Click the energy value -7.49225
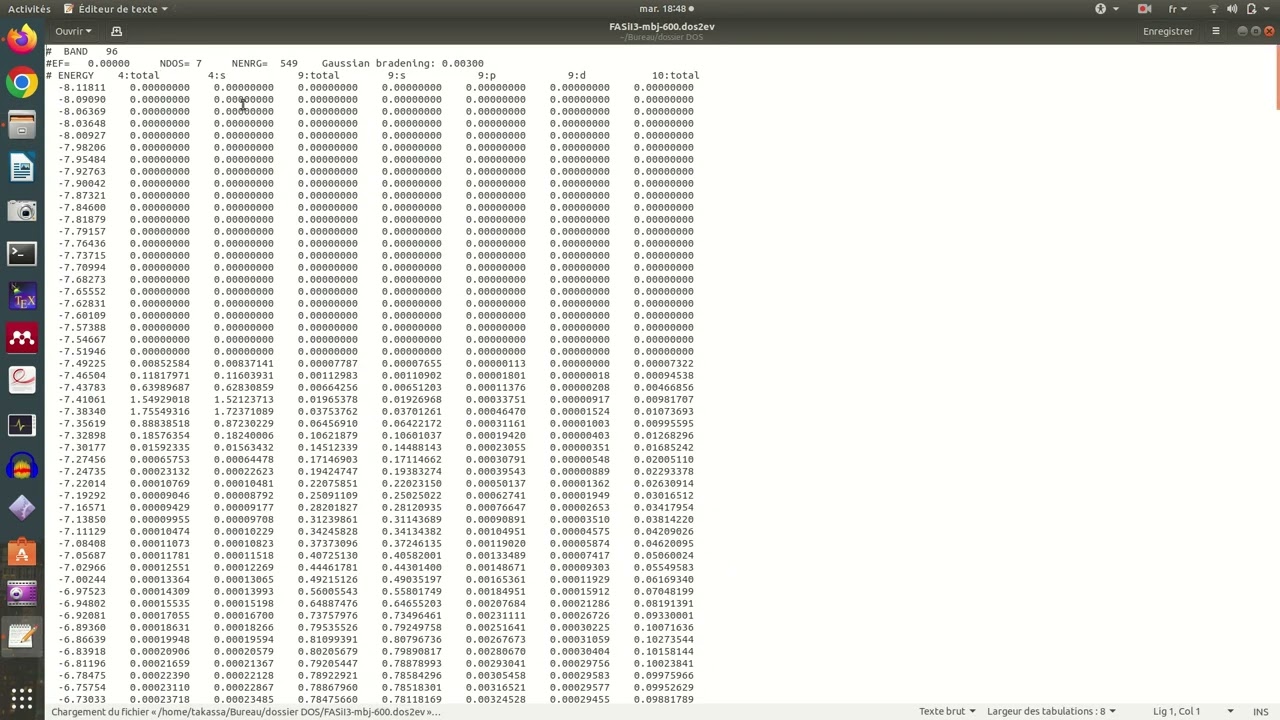This screenshot has height=720, width=1280. point(82,363)
